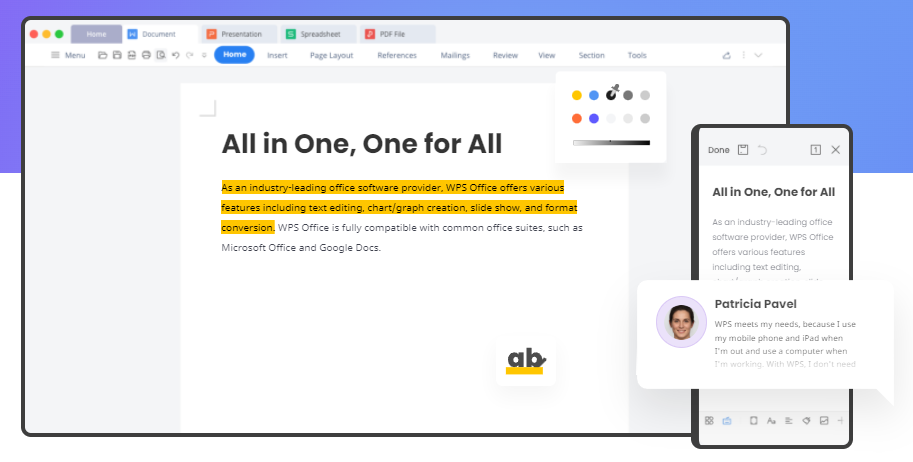Image resolution: width=913 pixels, height=462 pixels.
Task: Tap the mobile insert picture icon
Action: (824, 421)
